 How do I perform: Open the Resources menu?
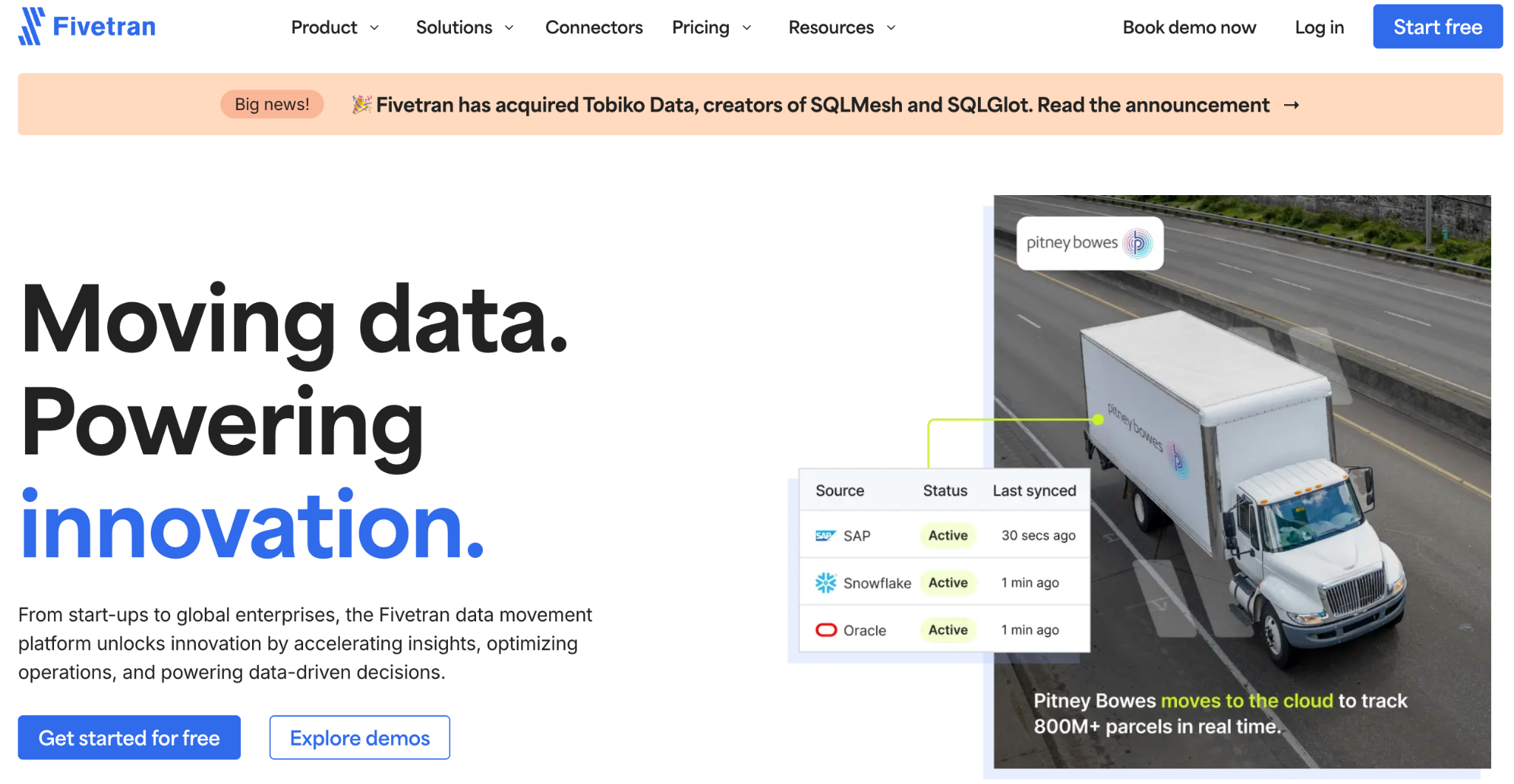[831, 27]
